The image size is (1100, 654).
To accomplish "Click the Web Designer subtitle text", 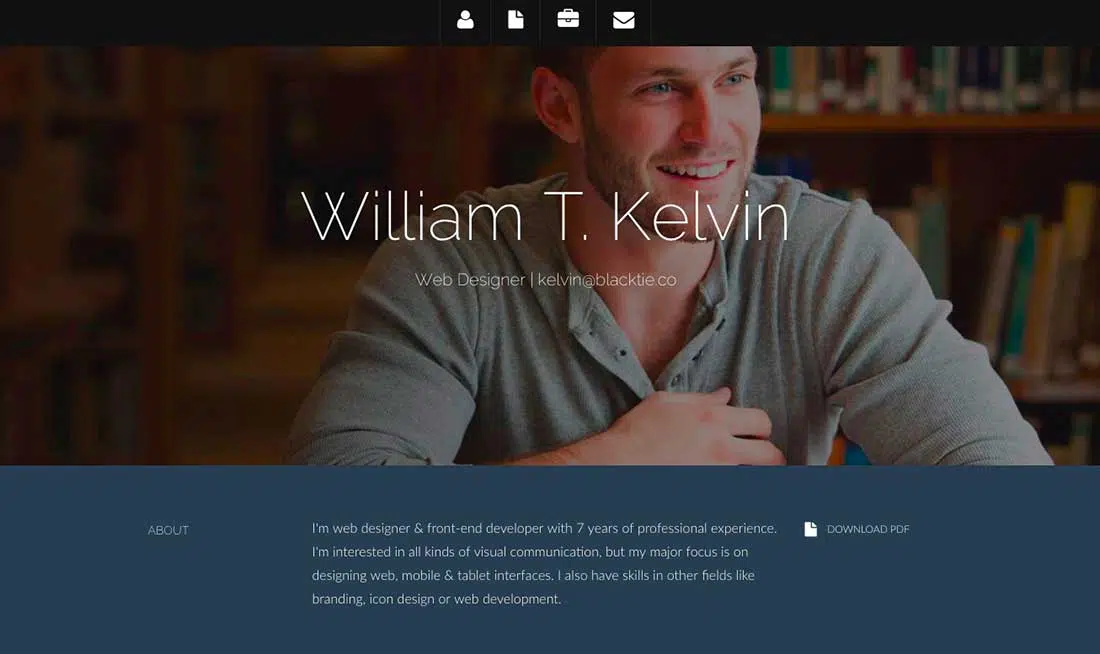I will (469, 280).
